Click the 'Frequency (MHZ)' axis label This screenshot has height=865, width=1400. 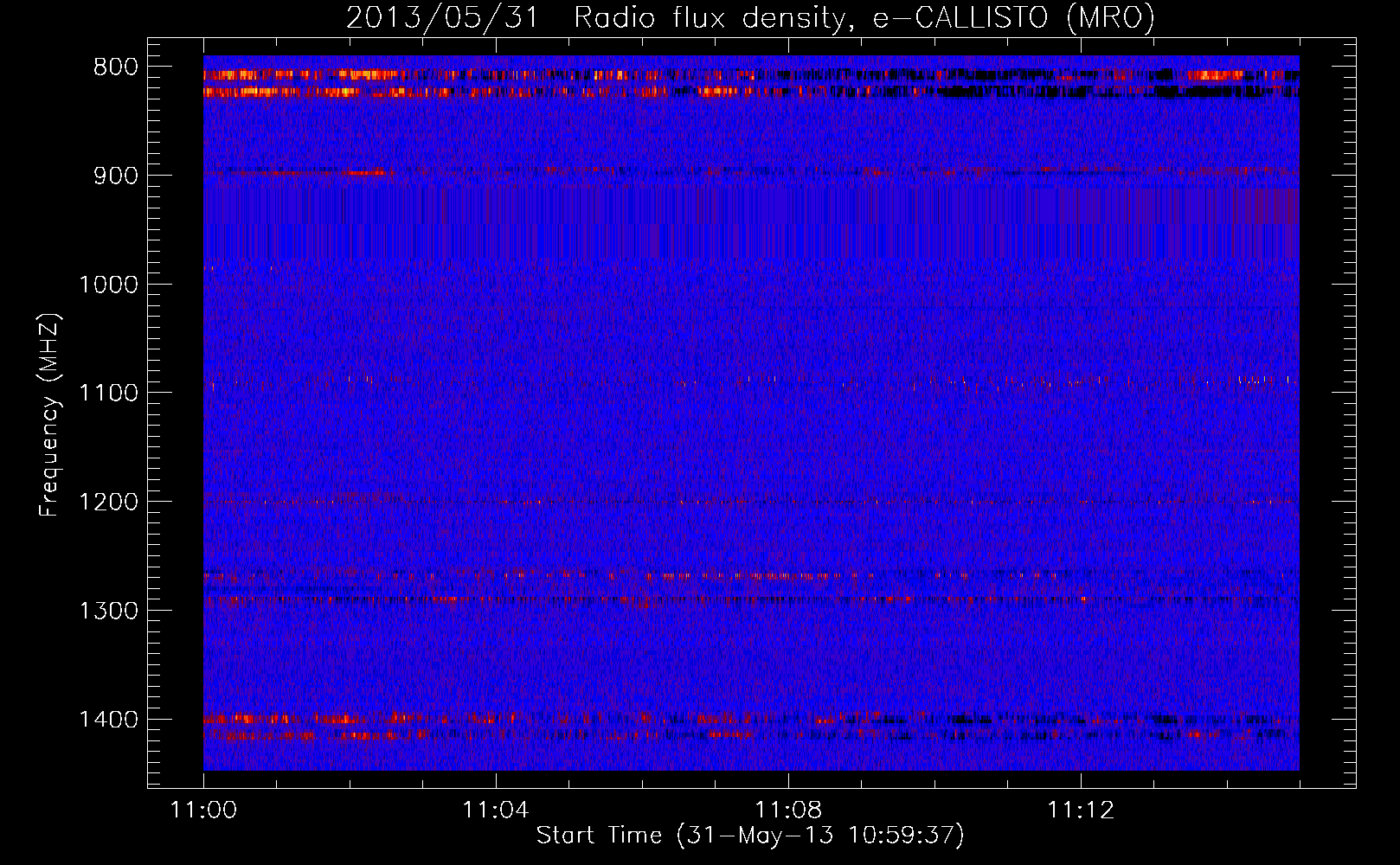pos(50,414)
